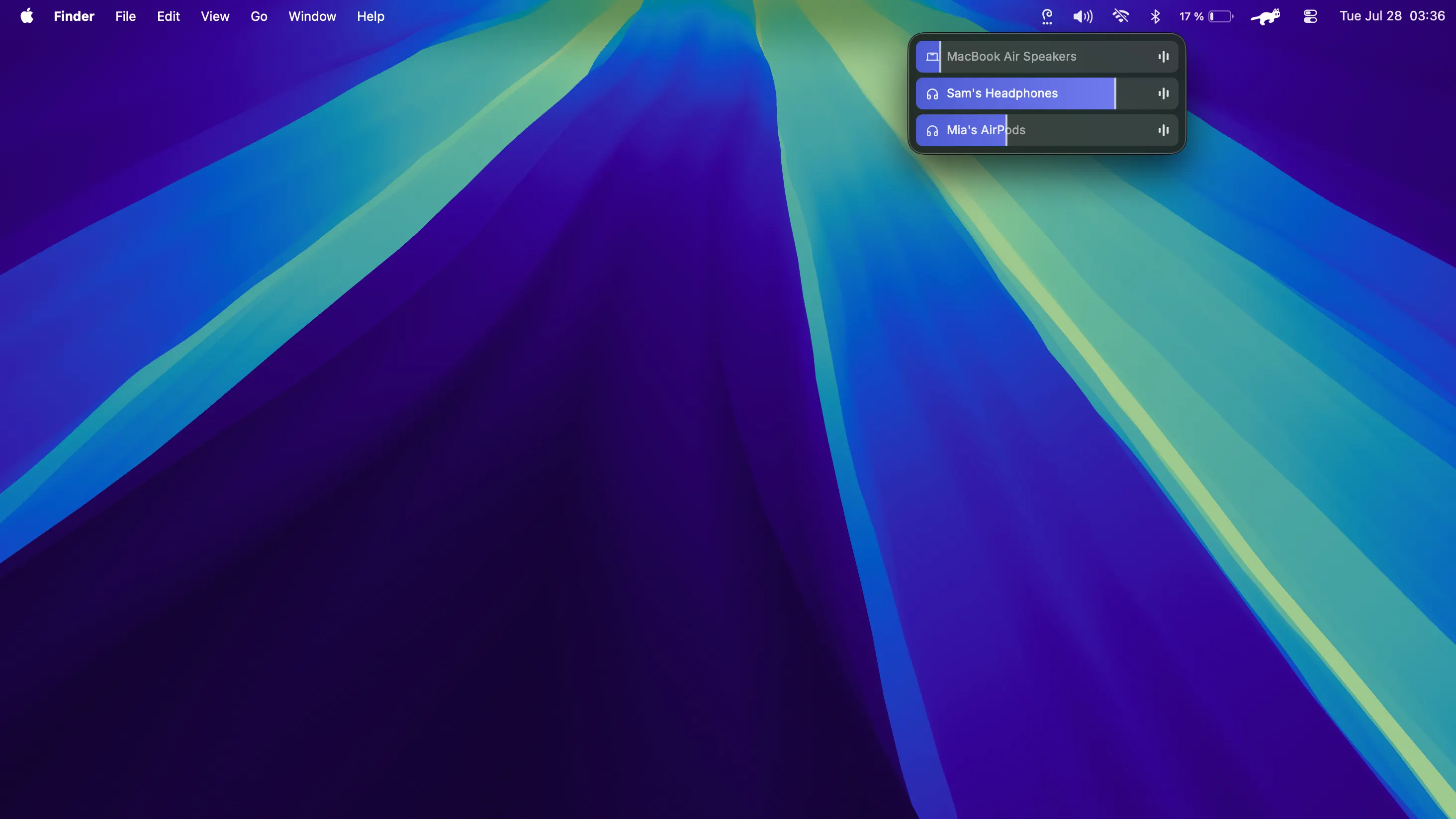This screenshot has height=819, width=1456.
Task: Open the Edit menu
Action: point(169,16)
